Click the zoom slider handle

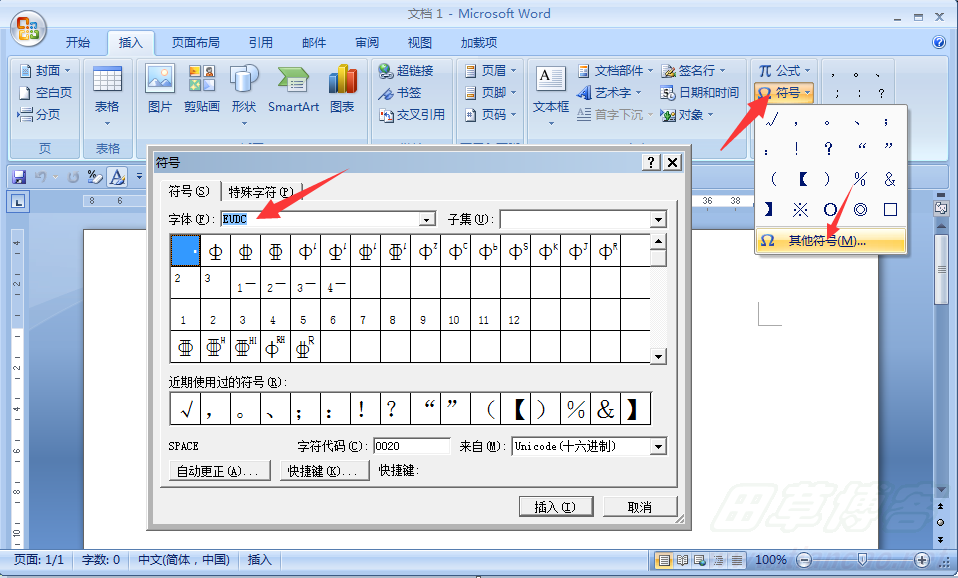[862, 559]
